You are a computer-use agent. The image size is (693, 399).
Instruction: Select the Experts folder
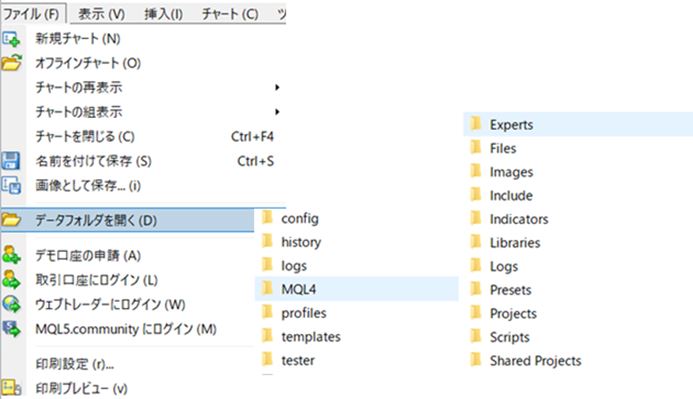[578, 124]
